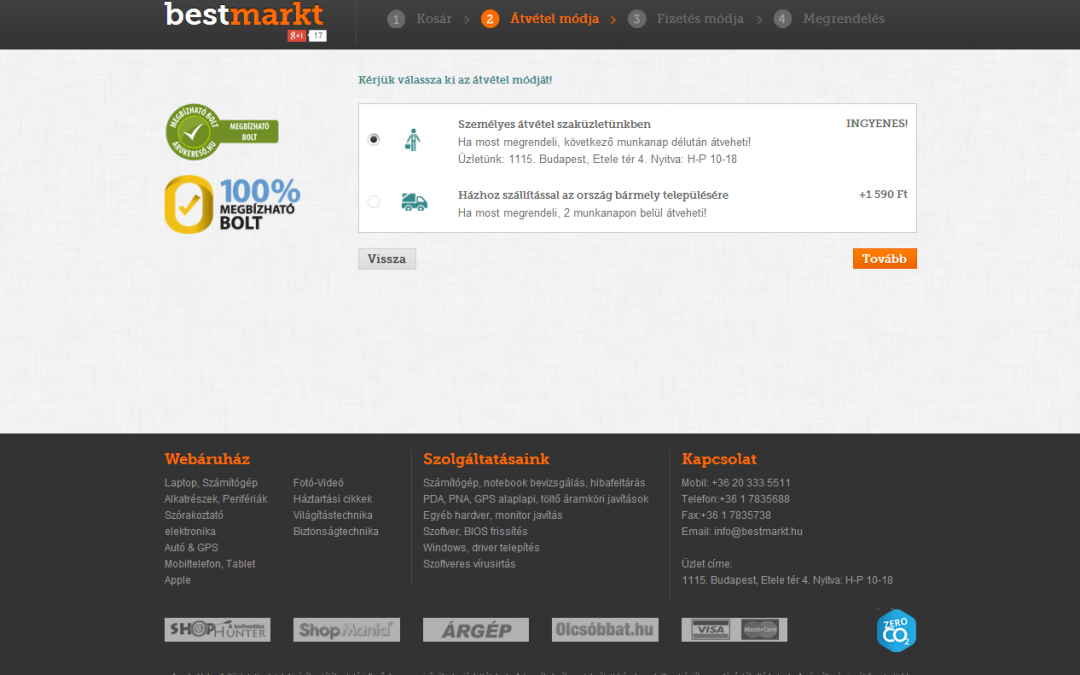Open the Fotó-Videó footer link

pos(318,483)
